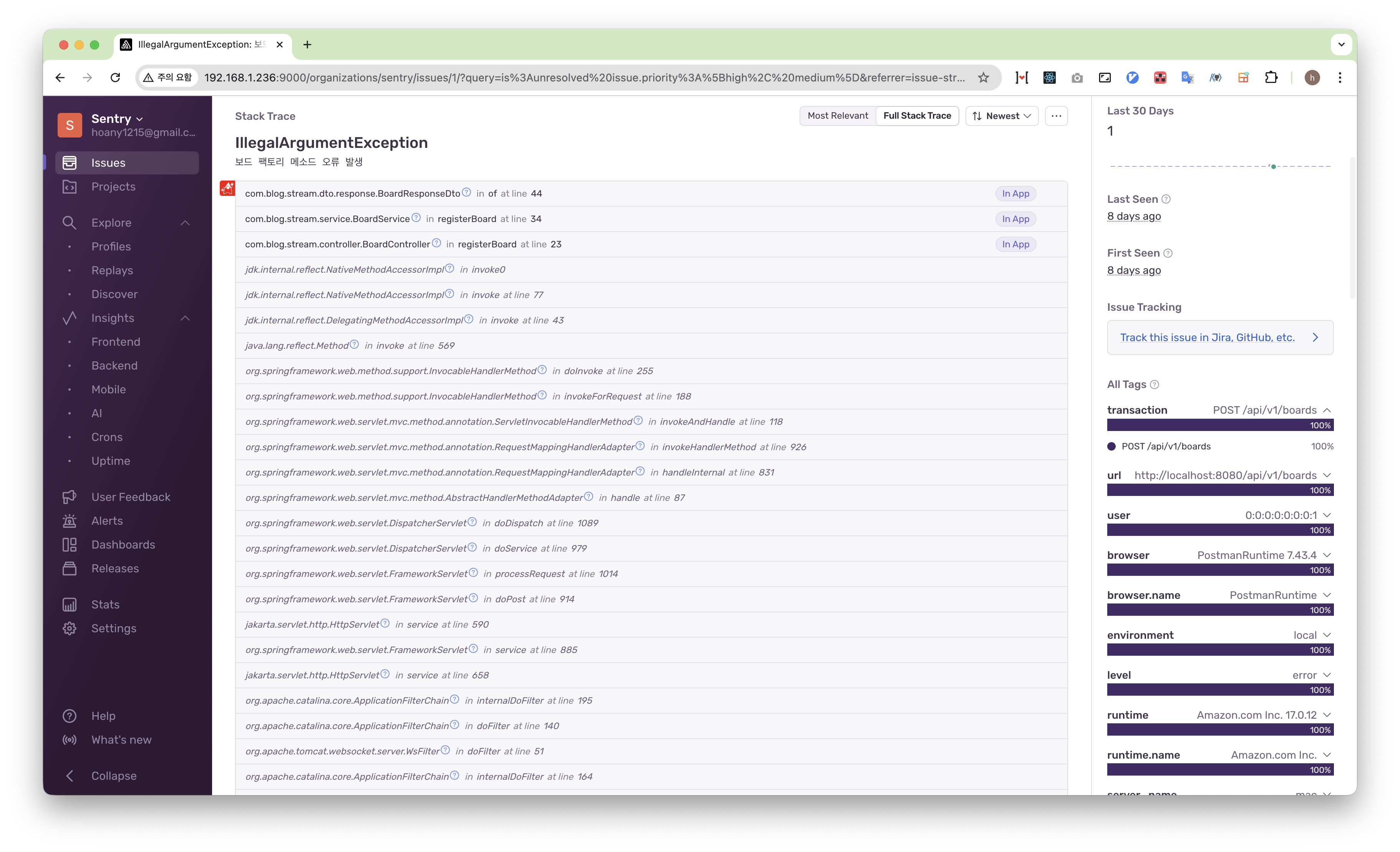Open the Issues sidebar icon
Image resolution: width=1400 pixels, height=852 pixels.
(69, 162)
